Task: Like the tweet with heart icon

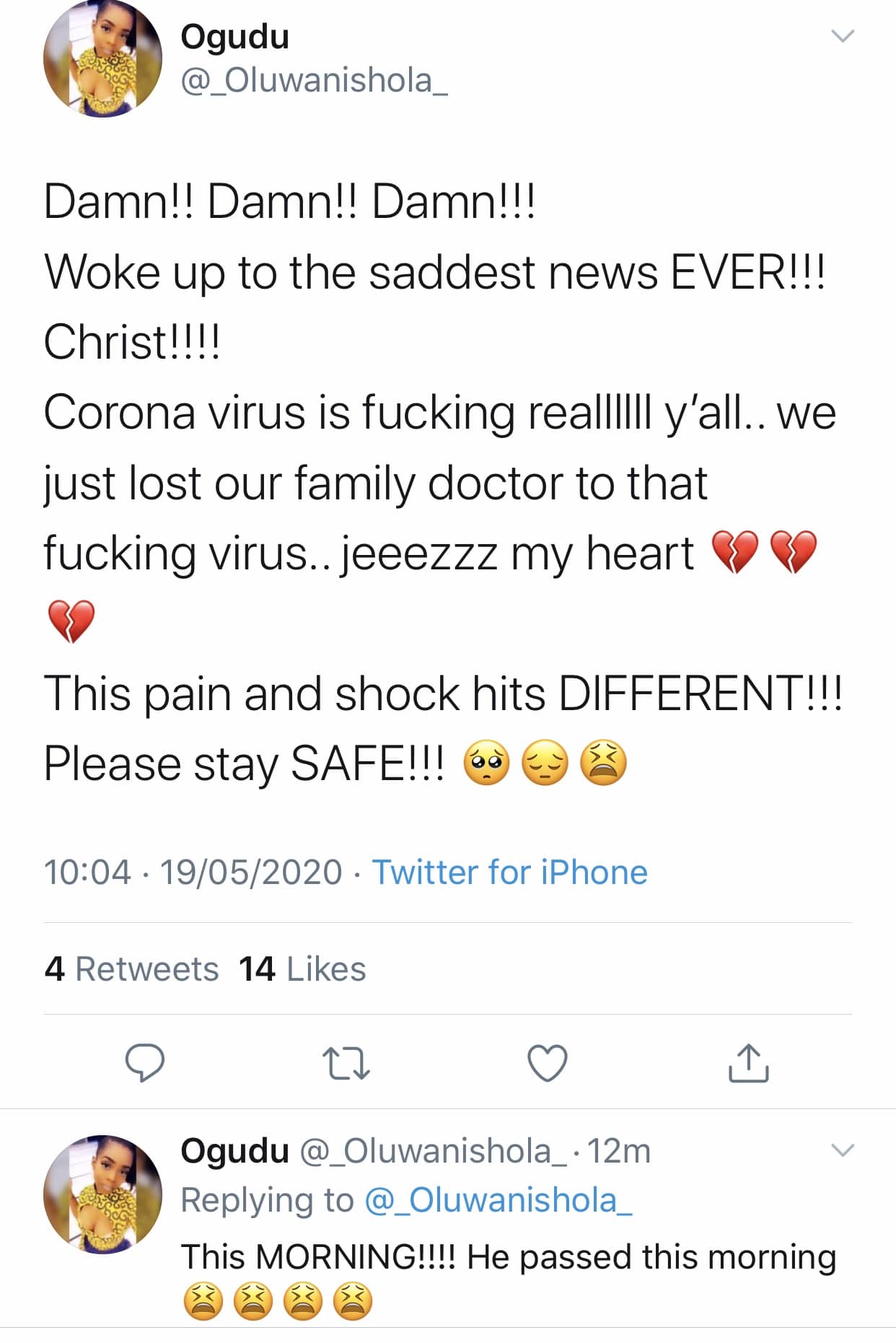Action: [548, 1063]
